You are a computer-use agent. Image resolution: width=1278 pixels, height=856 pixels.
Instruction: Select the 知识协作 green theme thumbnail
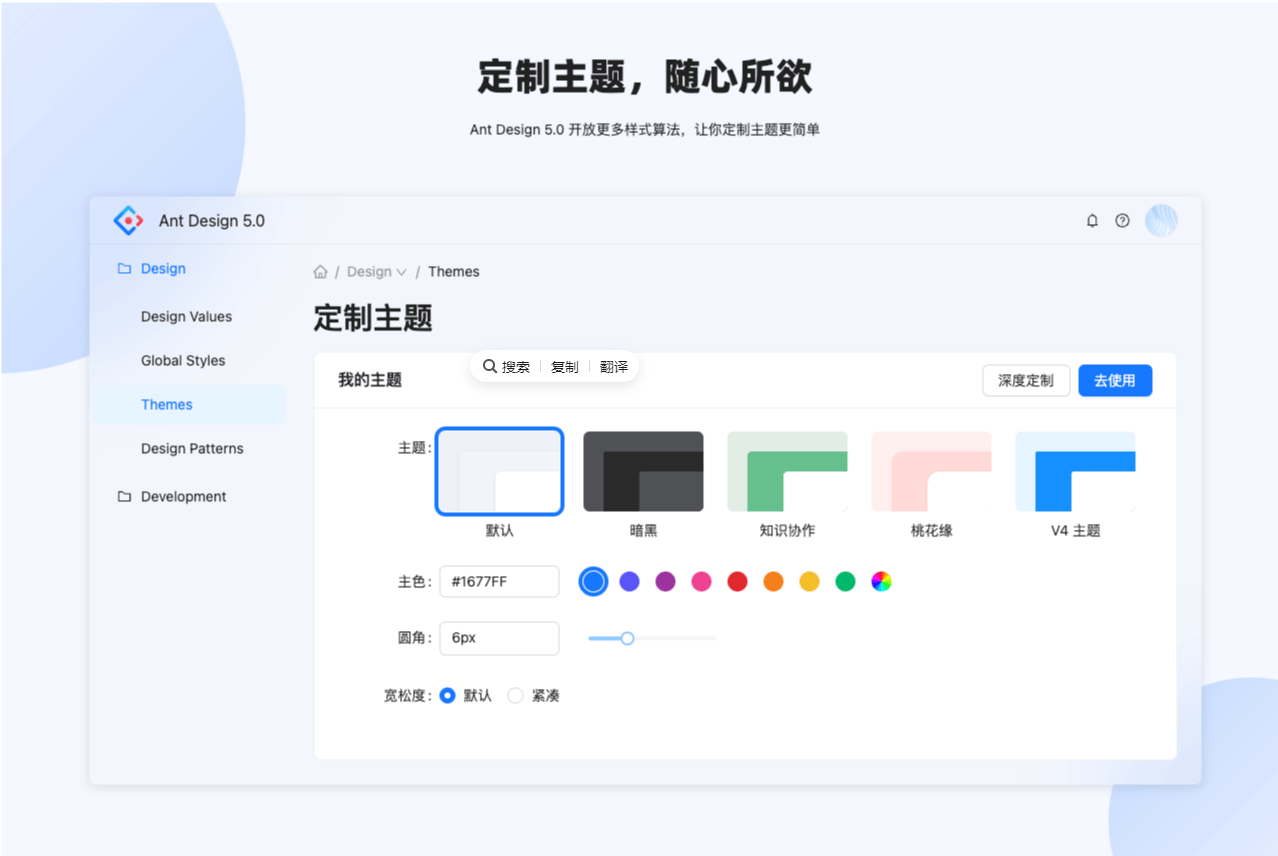pyautogui.click(x=787, y=471)
